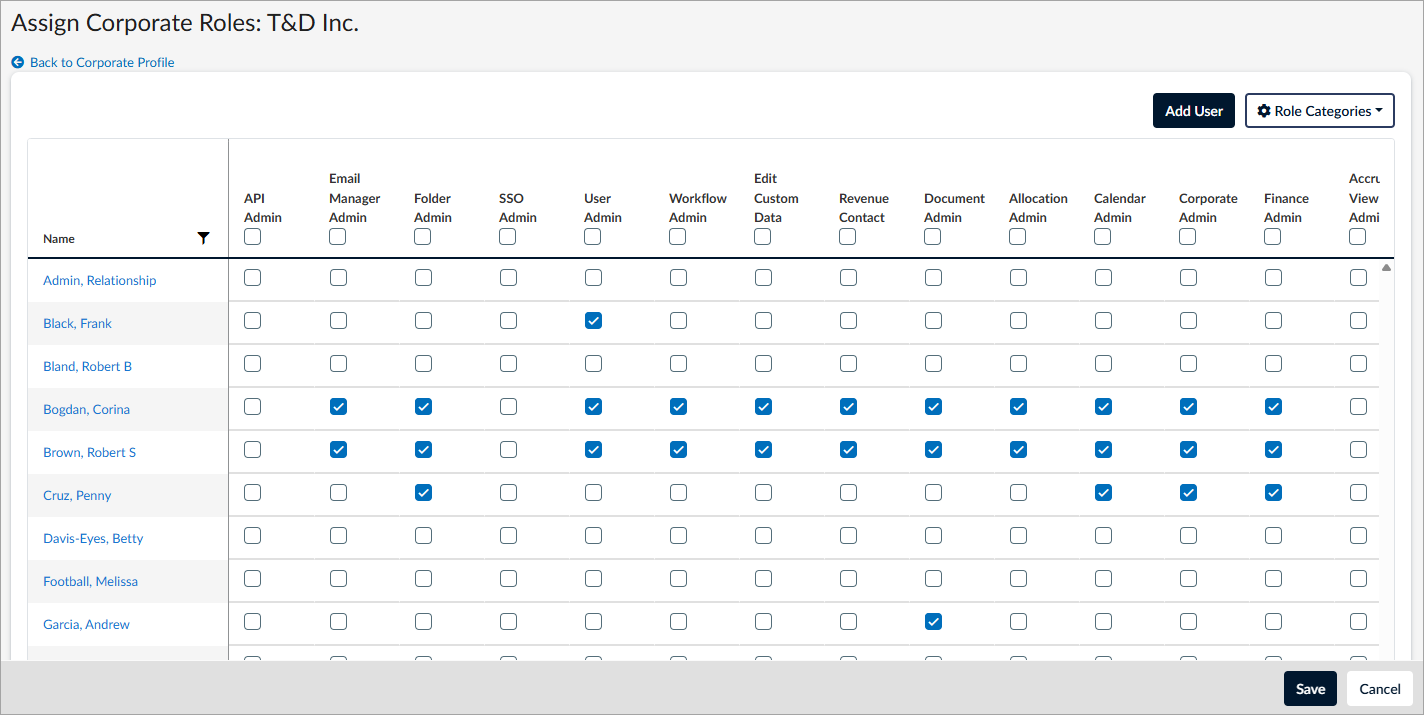
Task: Click the gear icon in Role Categories
Action: (1264, 111)
